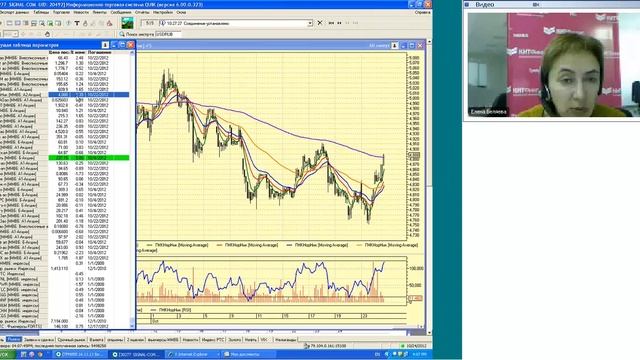Click the candlestick price chart area
Viewport: 640px width, 360px height.
[271, 146]
